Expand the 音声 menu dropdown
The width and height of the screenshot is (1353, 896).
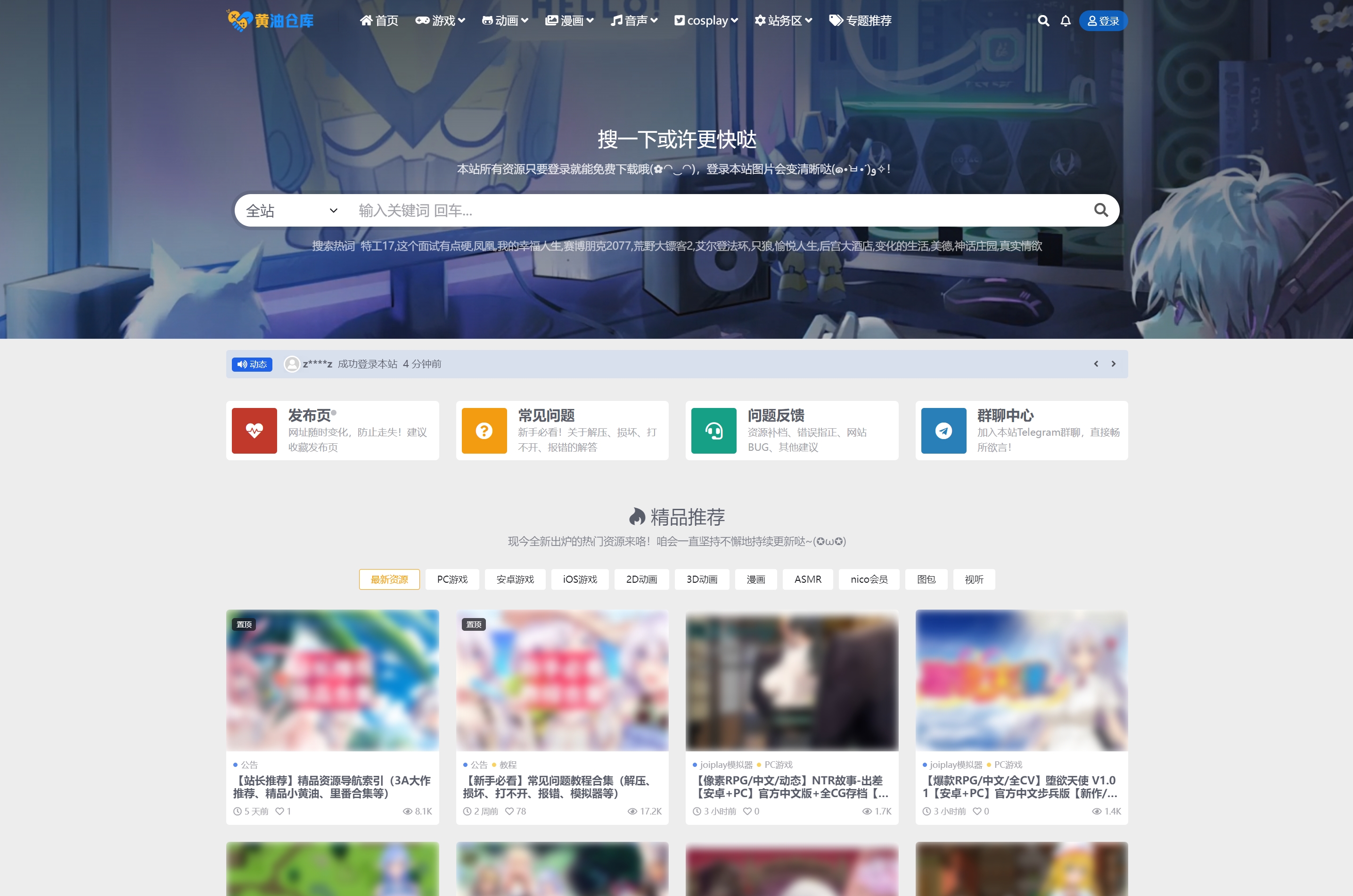[x=634, y=21]
